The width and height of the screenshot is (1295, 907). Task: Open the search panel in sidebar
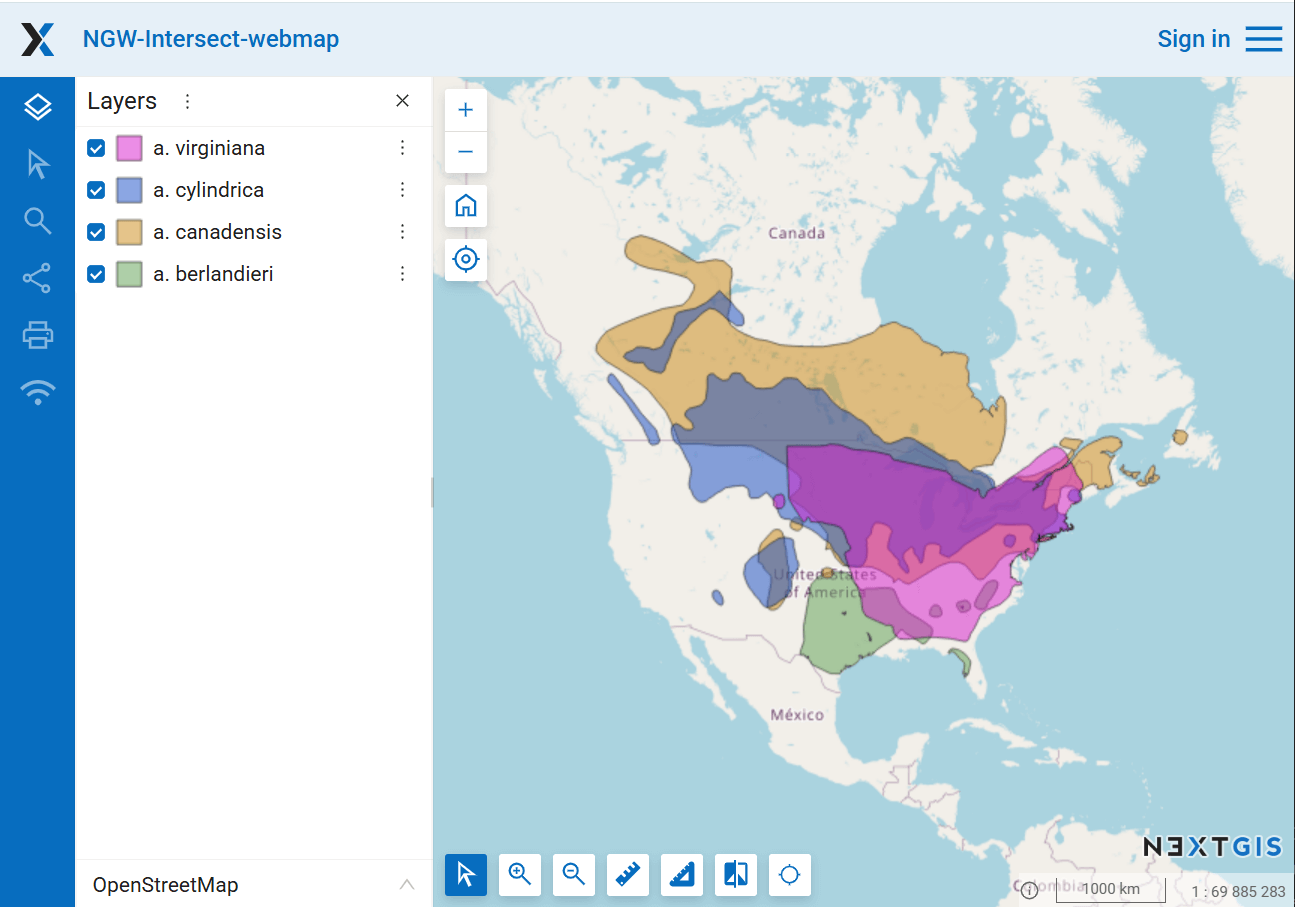(38, 221)
